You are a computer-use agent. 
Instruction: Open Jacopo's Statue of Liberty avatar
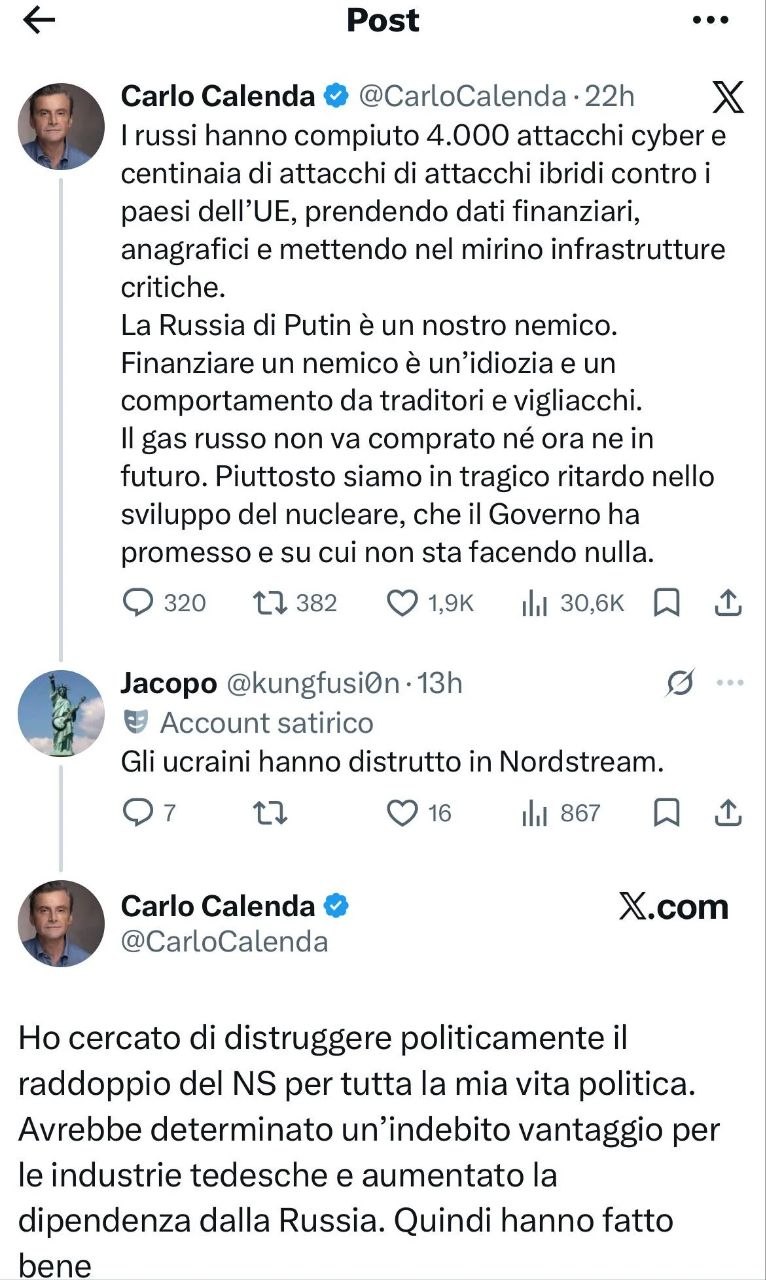pos(62,714)
